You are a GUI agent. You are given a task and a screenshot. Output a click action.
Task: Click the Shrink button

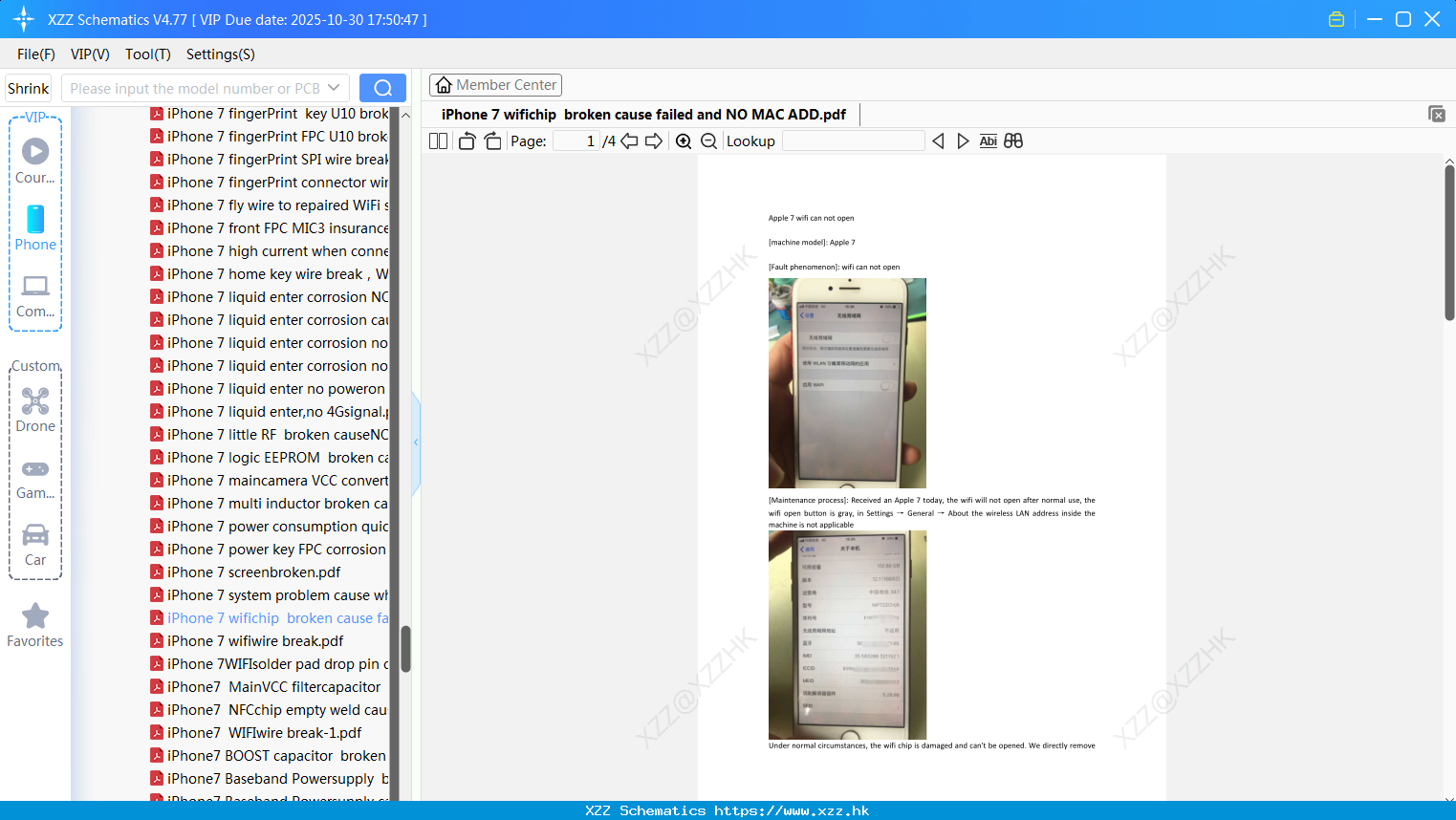tap(29, 88)
